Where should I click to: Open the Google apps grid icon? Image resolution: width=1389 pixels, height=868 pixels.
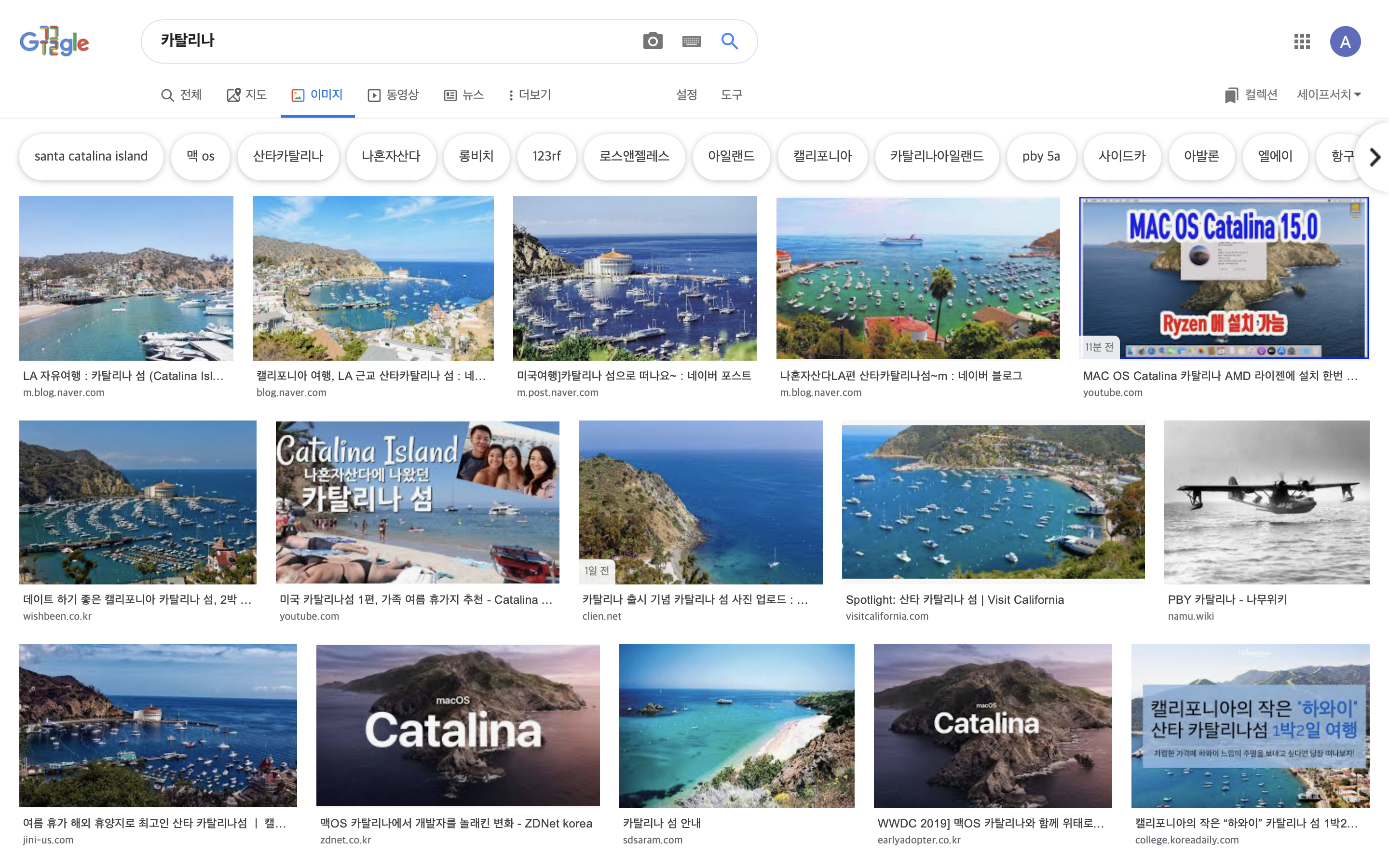click(1302, 41)
